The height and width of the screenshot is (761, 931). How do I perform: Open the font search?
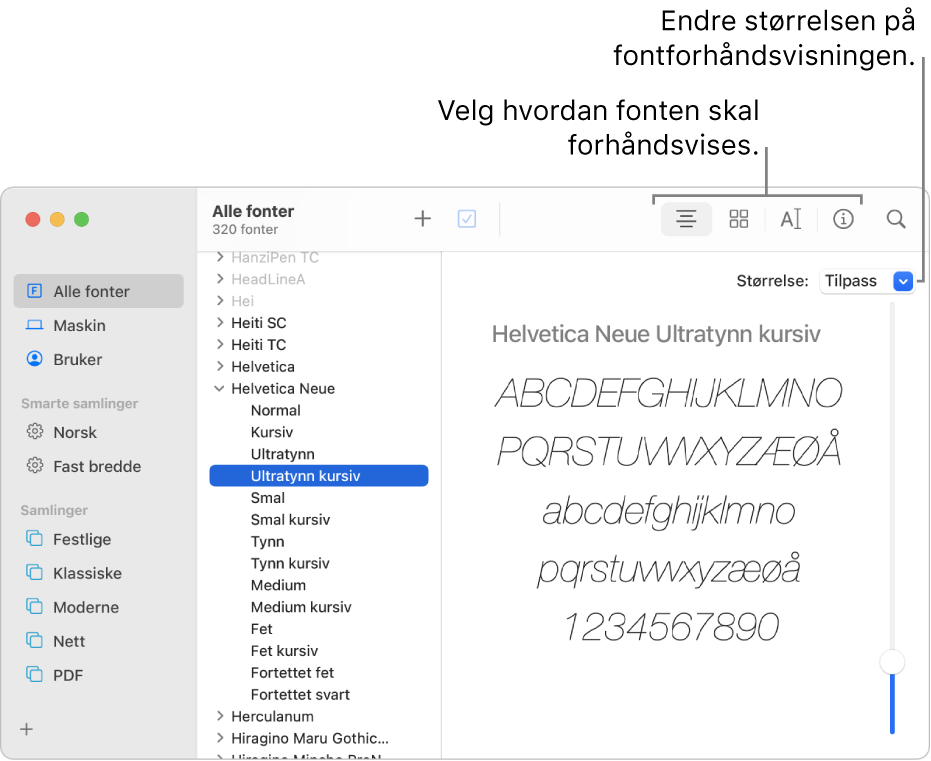[x=896, y=218]
